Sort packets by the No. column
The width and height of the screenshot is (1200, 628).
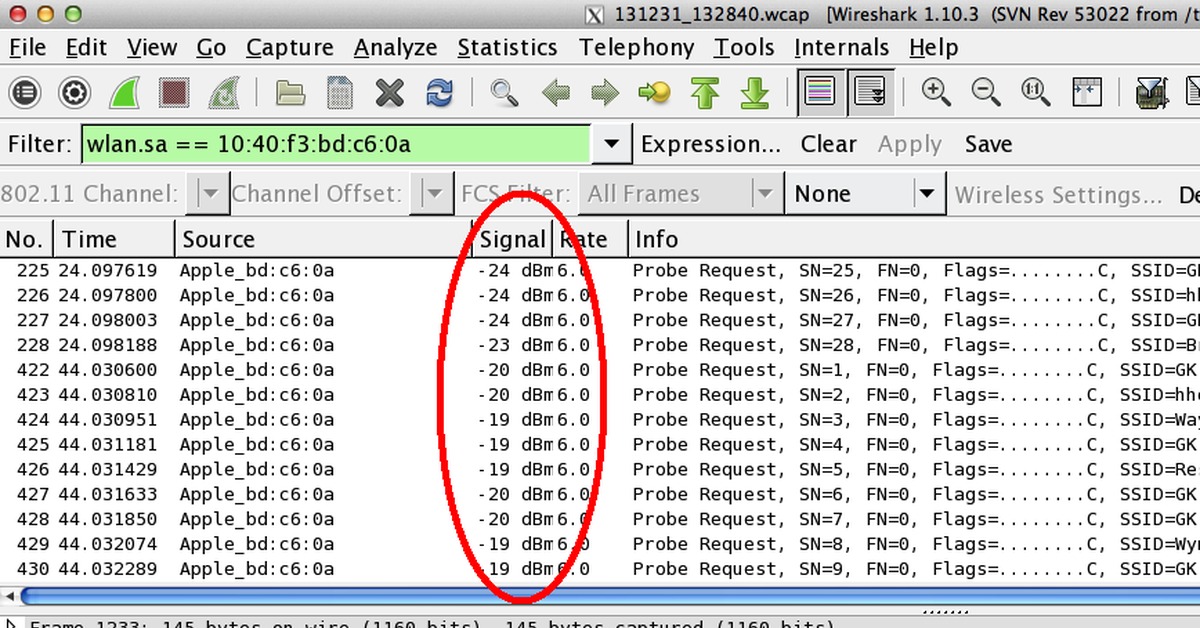(x=27, y=239)
